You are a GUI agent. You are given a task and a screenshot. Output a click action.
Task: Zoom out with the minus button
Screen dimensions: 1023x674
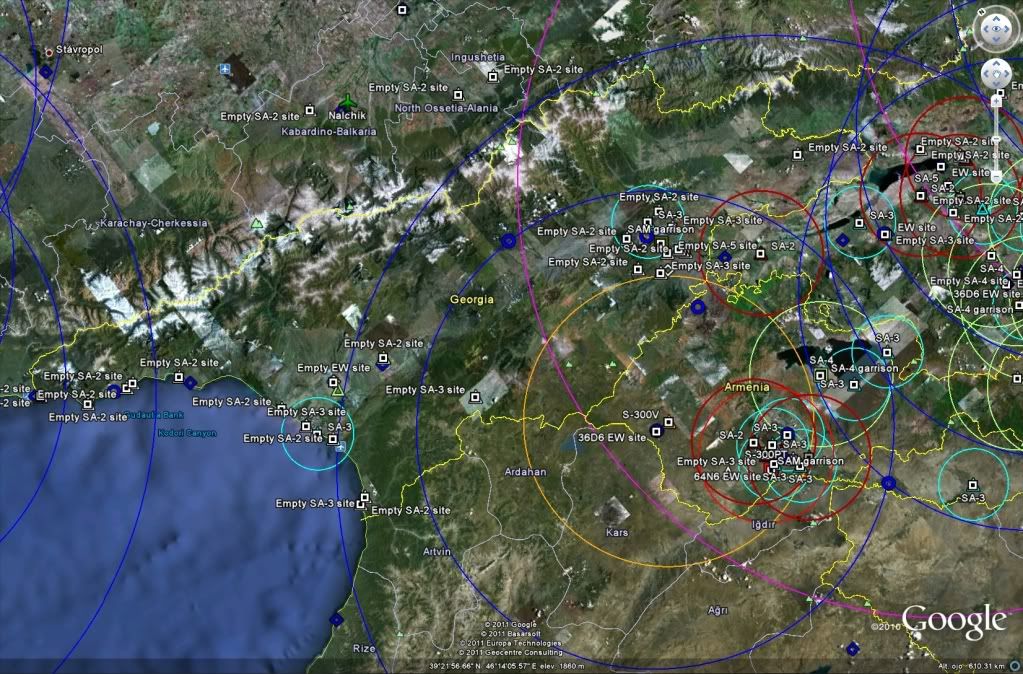996,176
